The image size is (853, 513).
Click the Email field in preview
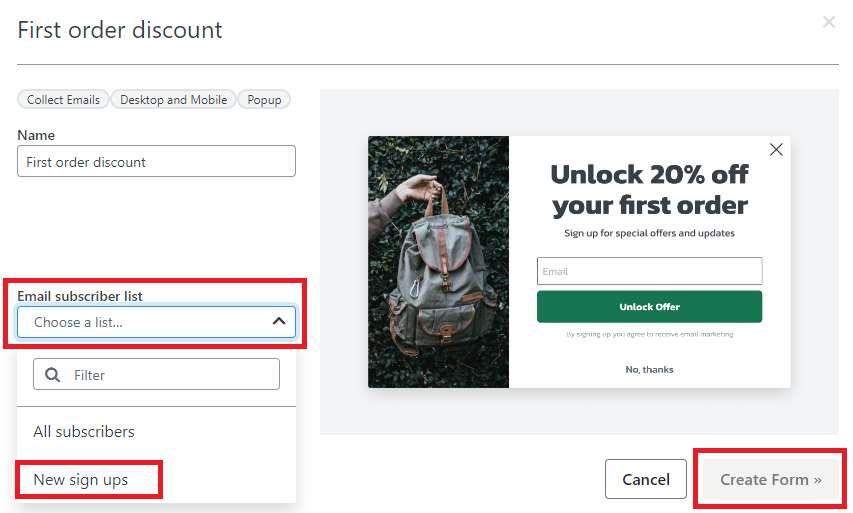(x=649, y=271)
